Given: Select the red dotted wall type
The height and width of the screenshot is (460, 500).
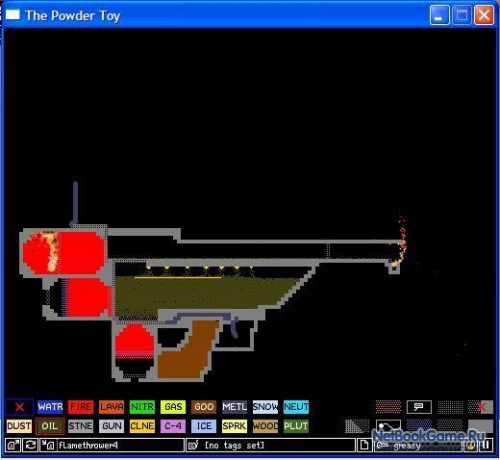Looking at the screenshot, I should (388, 407).
